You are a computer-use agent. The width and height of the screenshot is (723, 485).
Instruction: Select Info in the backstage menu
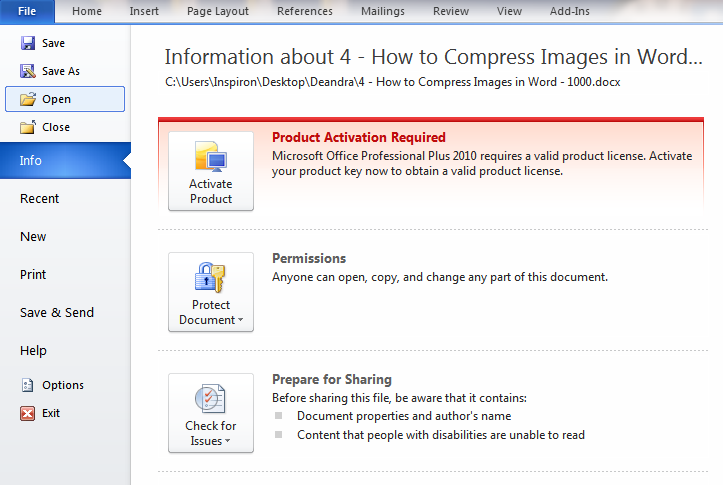click(65, 160)
